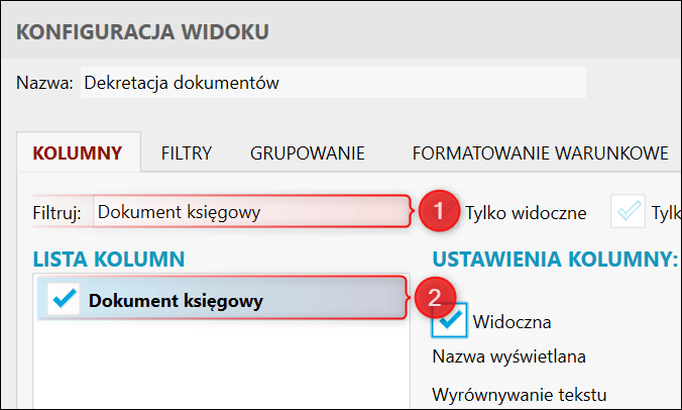The width and height of the screenshot is (682, 410).
Task: Select the Dokument księgowy column row
Action: pyautogui.click(x=222, y=299)
